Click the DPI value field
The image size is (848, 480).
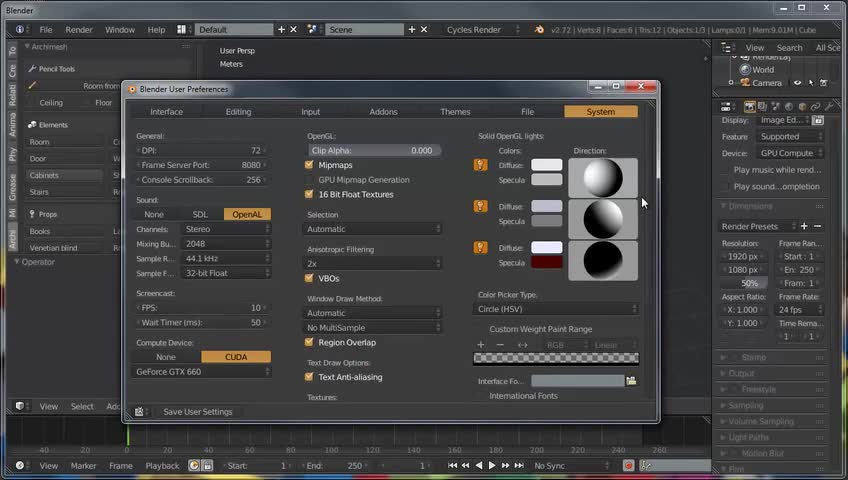(x=201, y=150)
